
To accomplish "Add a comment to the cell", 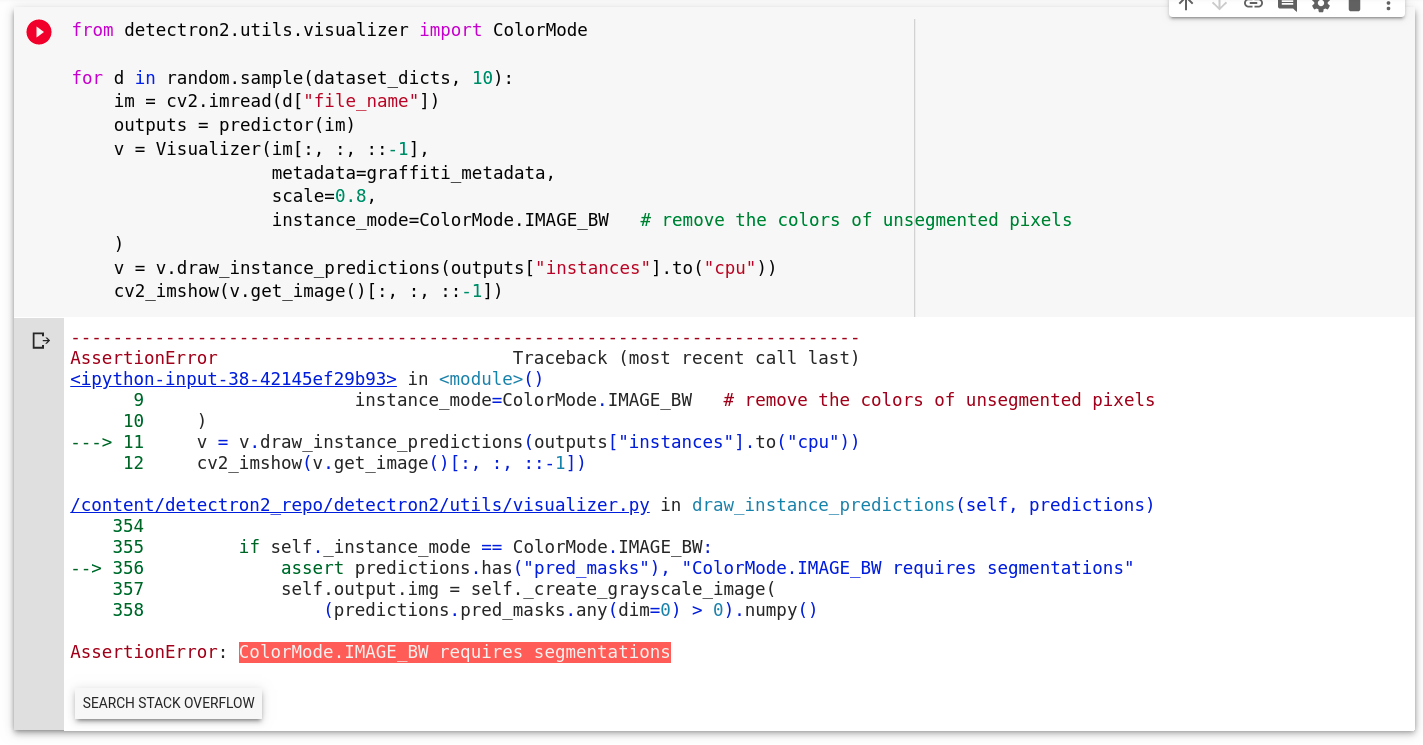I will 1287,6.
